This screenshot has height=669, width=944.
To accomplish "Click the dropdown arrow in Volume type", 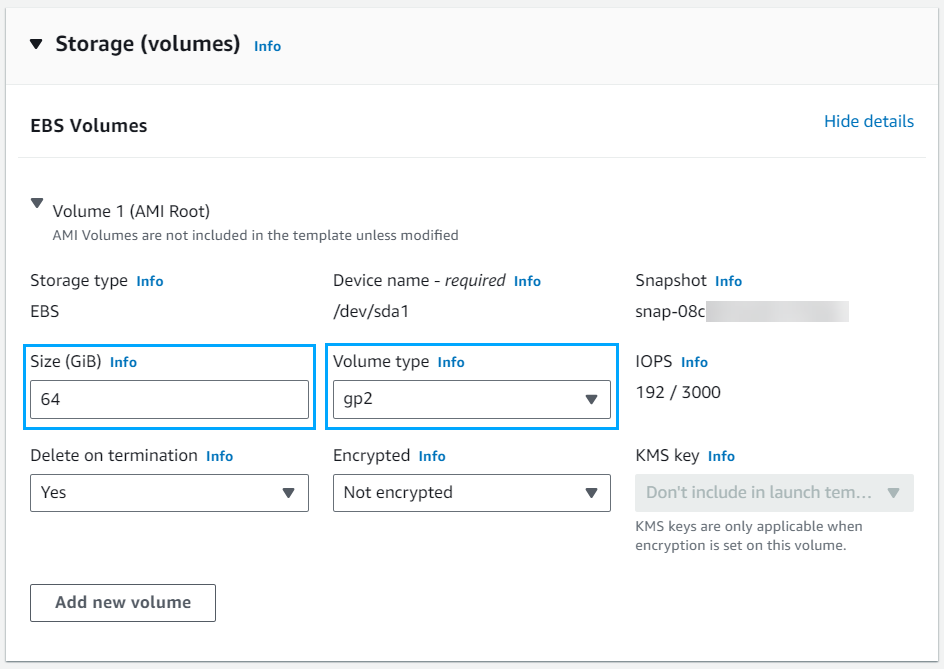I will click(x=591, y=399).
